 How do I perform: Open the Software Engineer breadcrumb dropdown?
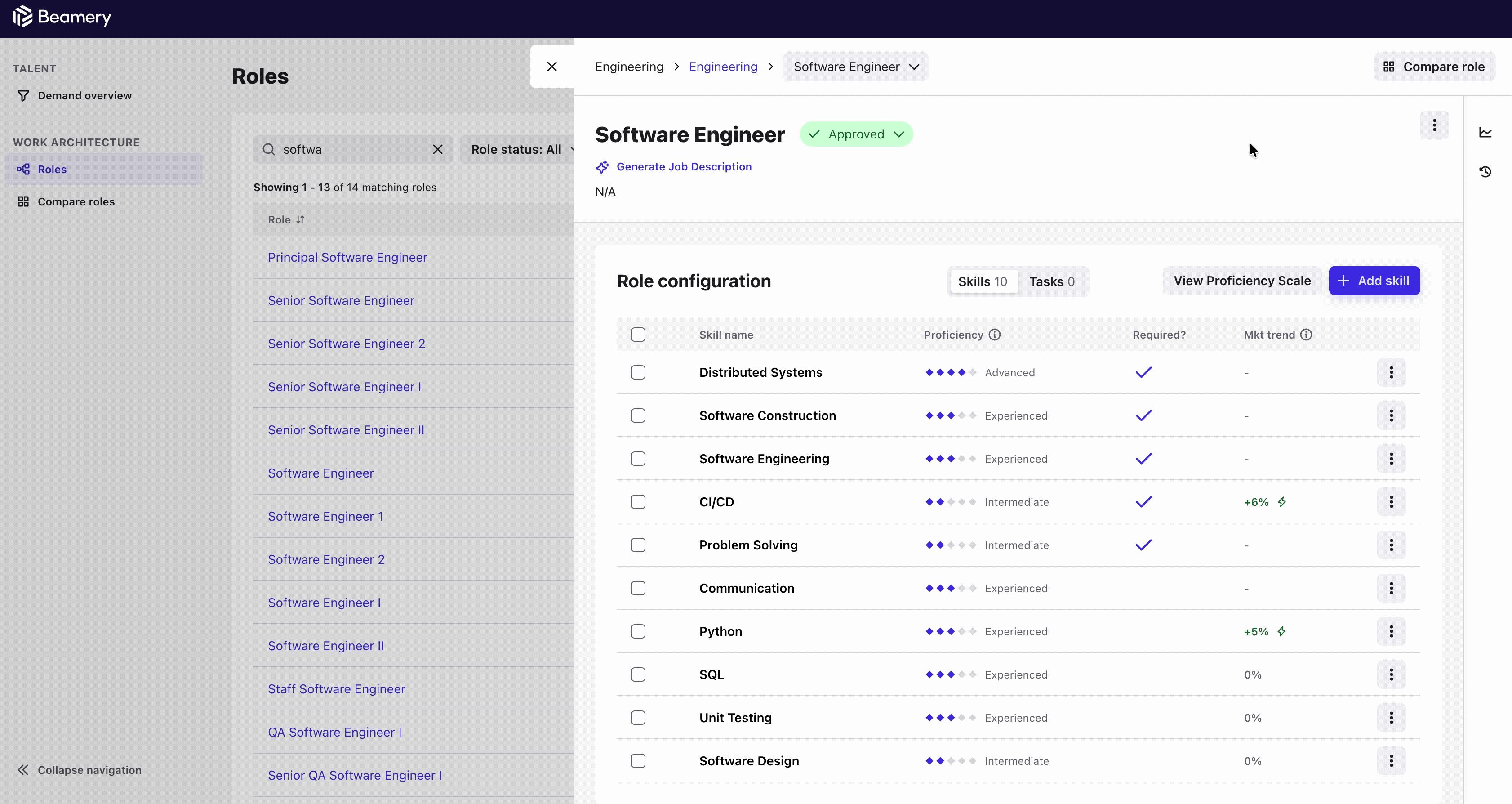[x=855, y=67]
